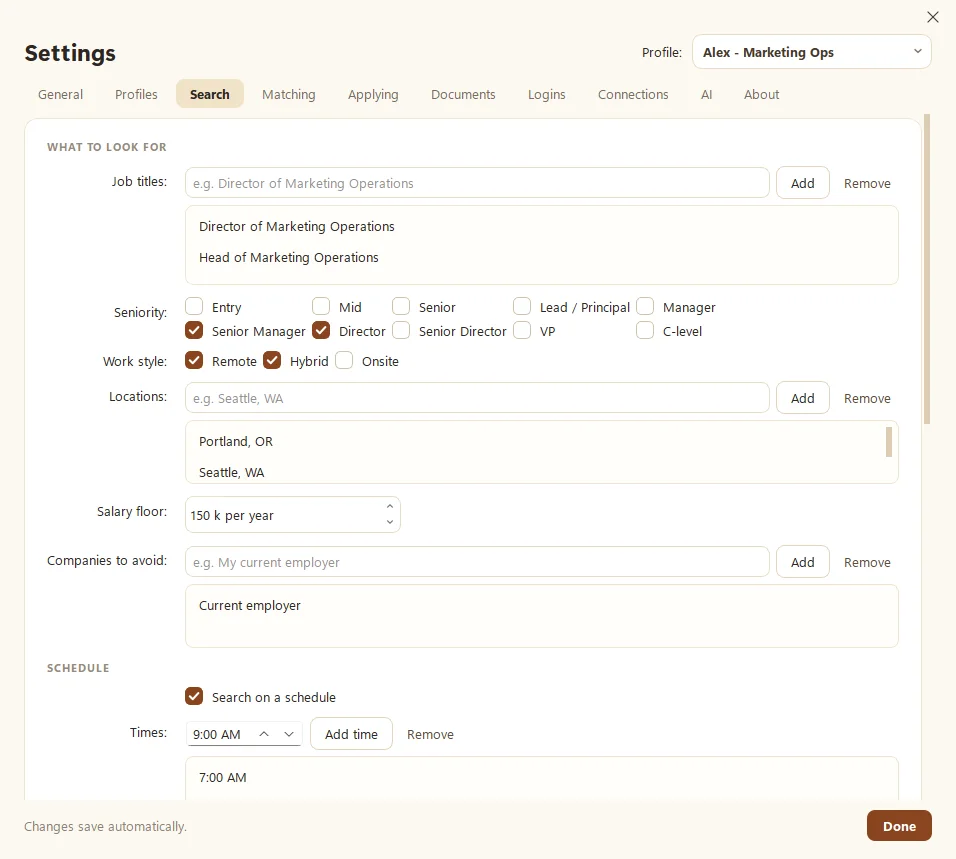
Task: Select Portland, OR in the locations list
Action: (x=537, y=441)
